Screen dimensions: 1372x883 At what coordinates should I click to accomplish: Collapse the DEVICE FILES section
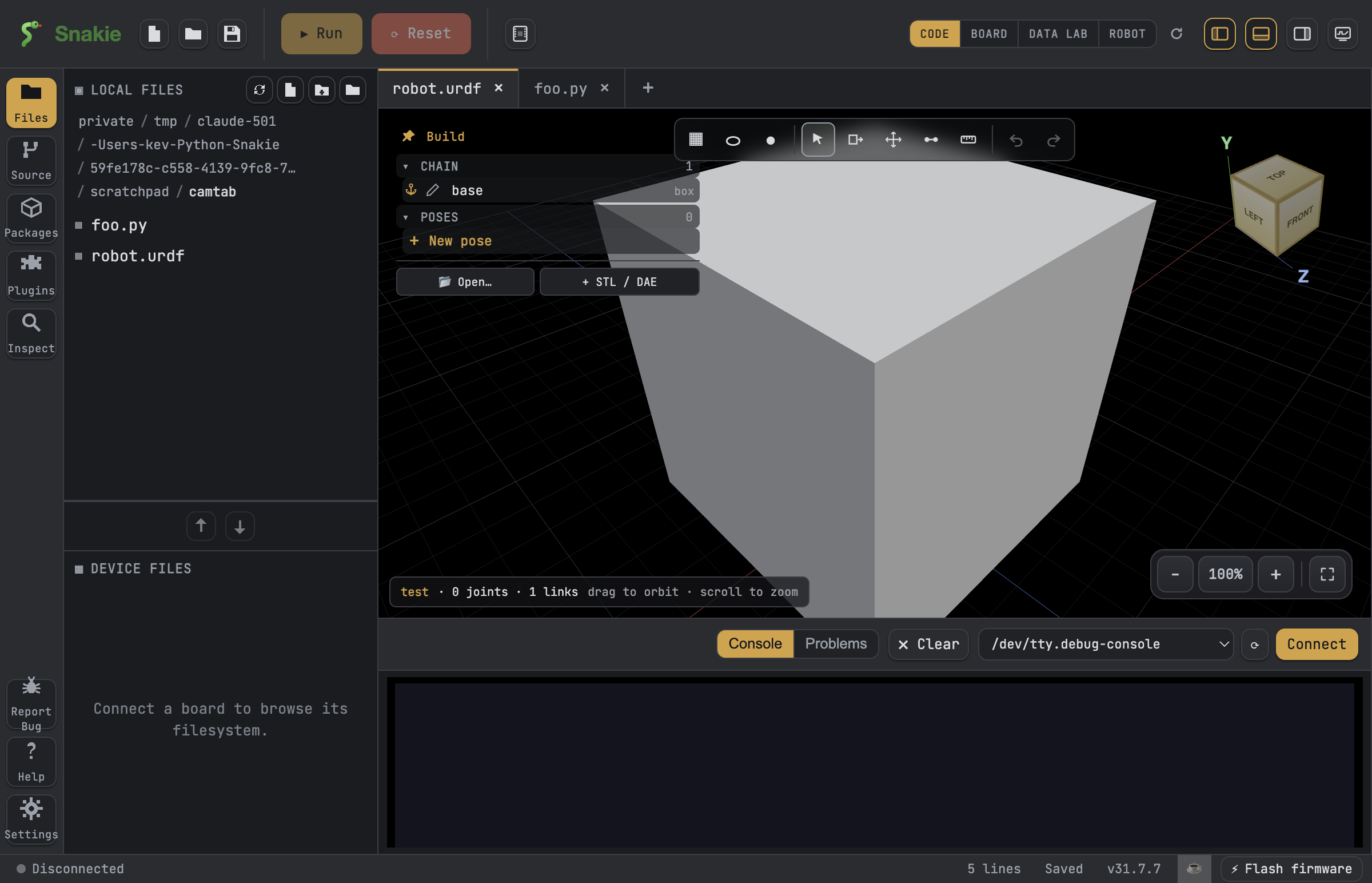pyautogui.click(x=79, y=569)
